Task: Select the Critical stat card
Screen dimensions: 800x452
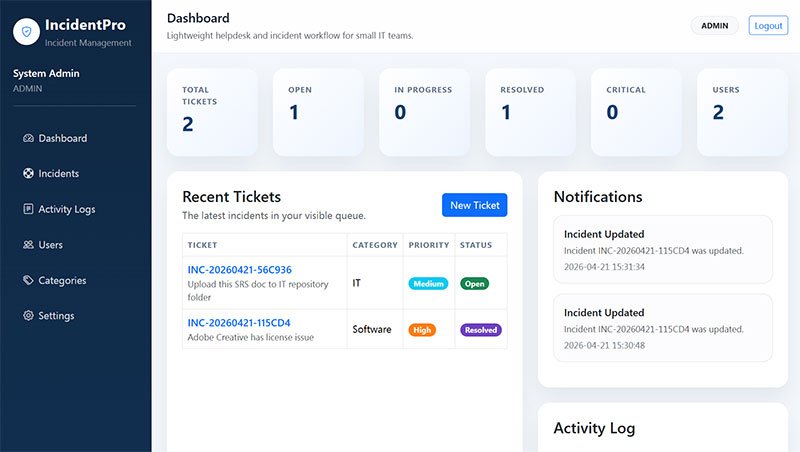Action: click(x=636, y=113)
